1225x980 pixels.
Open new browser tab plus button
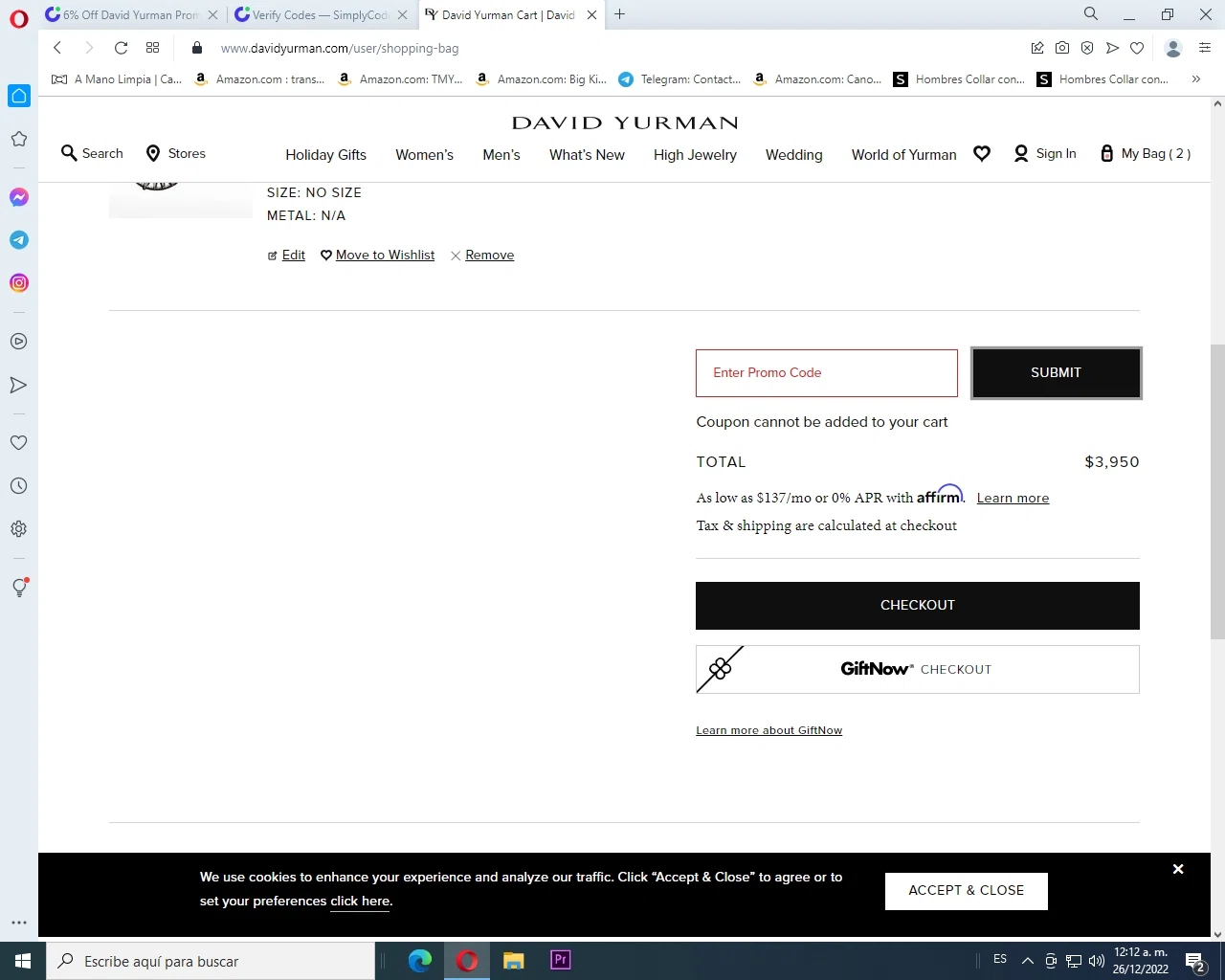tap(620, 14)
